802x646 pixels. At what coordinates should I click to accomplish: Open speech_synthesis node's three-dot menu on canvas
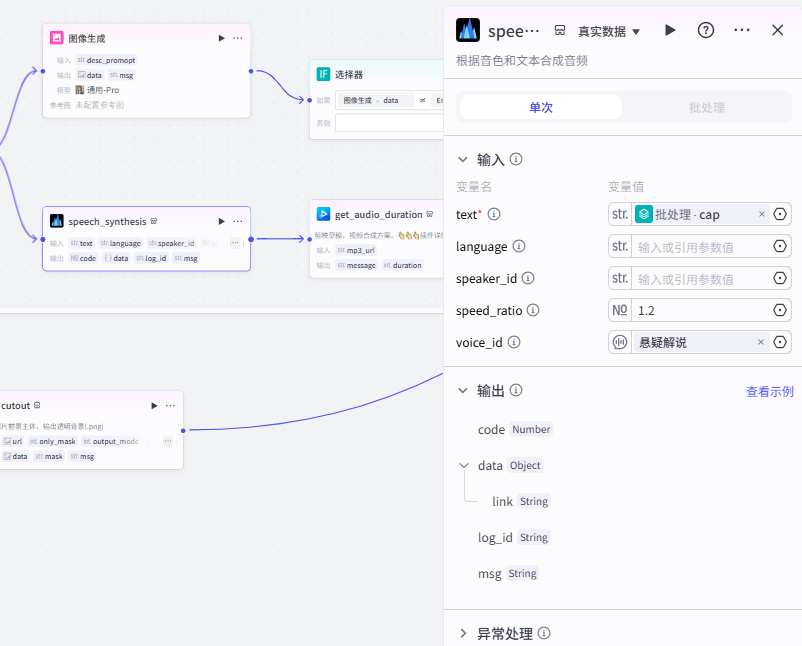click(x=238, y=221)
